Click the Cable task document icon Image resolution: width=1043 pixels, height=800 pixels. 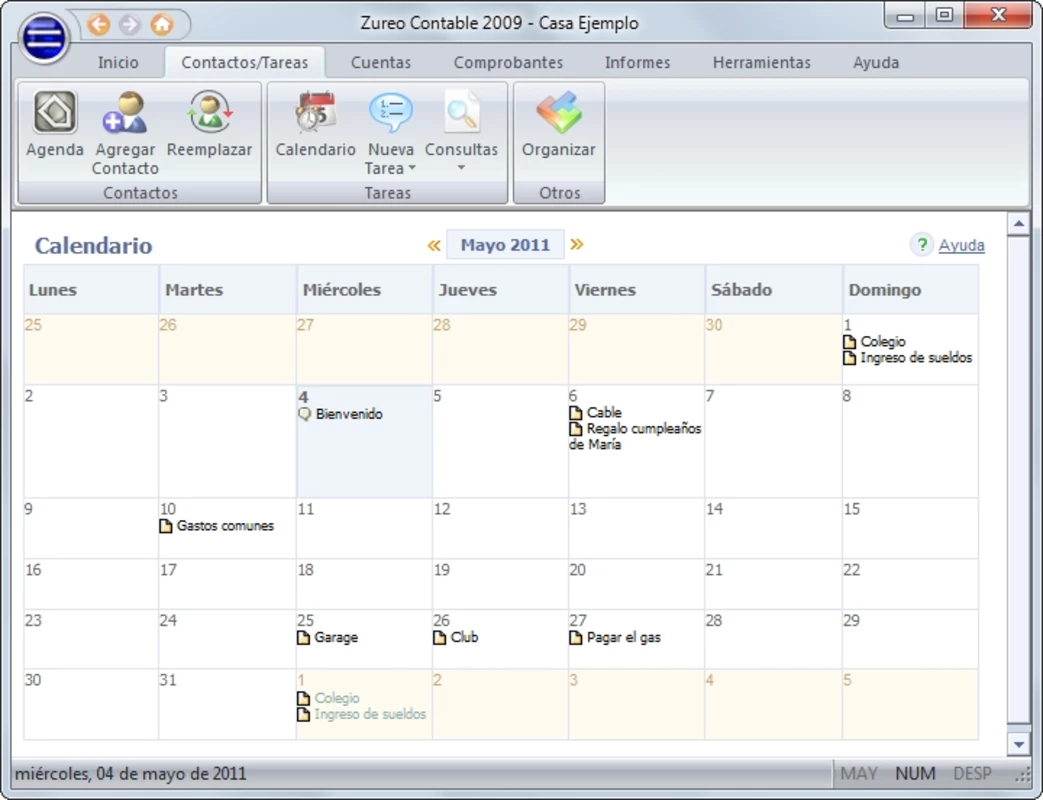point(576,413)
